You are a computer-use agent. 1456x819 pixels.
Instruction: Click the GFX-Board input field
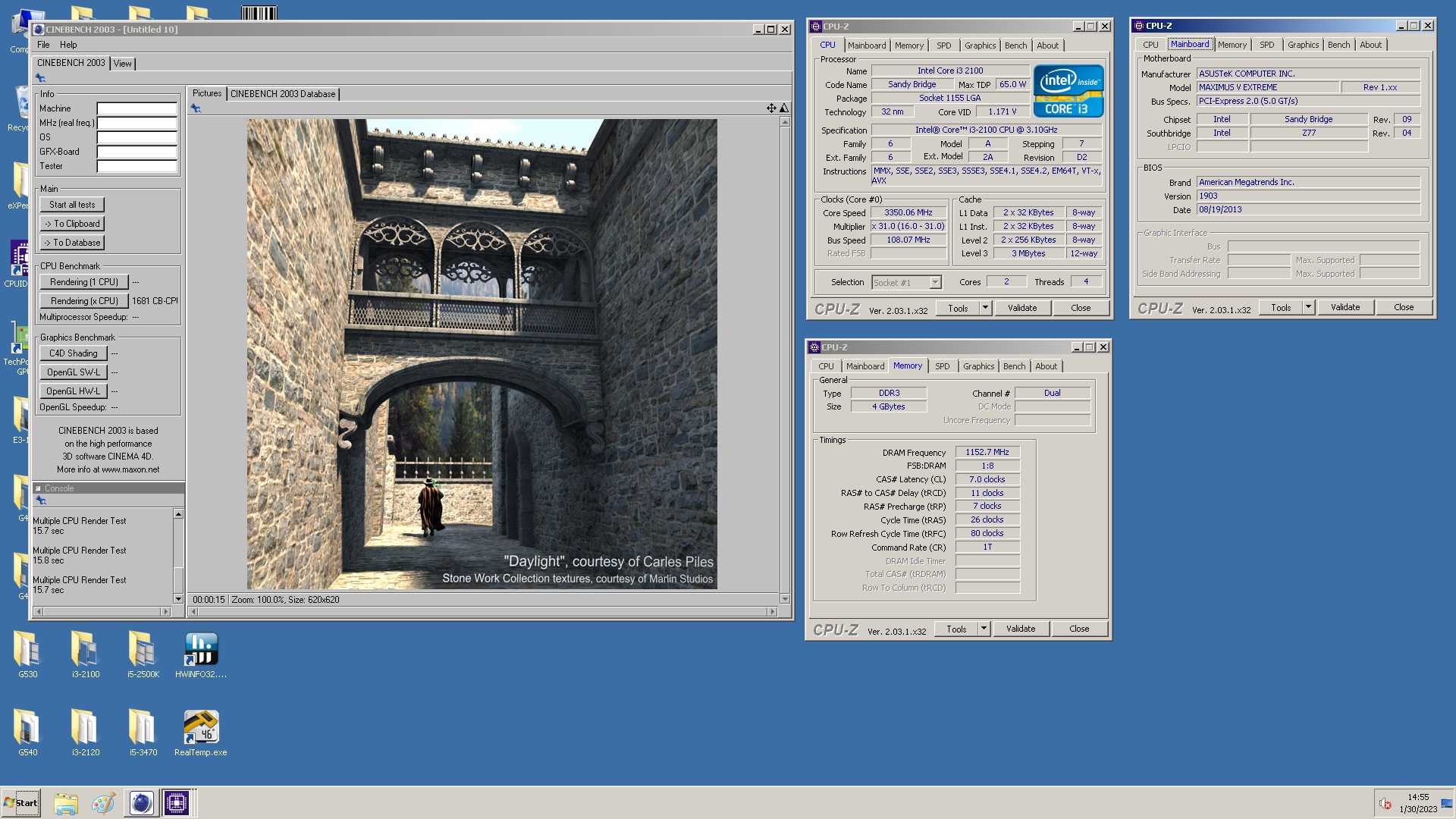pyautogui.click(x=136, y=152)
